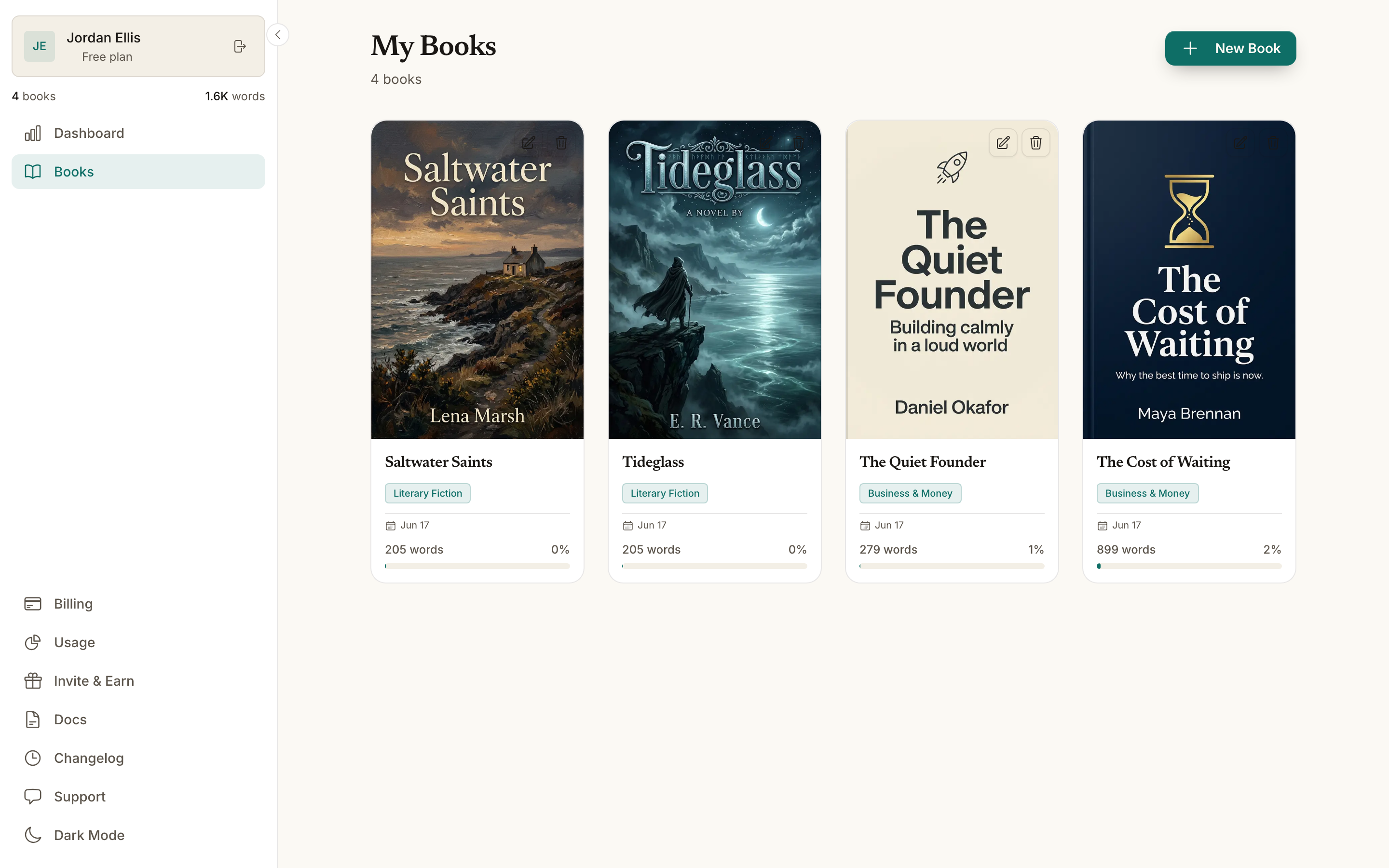Click the Books open-book icon
Viewport: 1389px width, 868px height.
click(x=33, y=172)
